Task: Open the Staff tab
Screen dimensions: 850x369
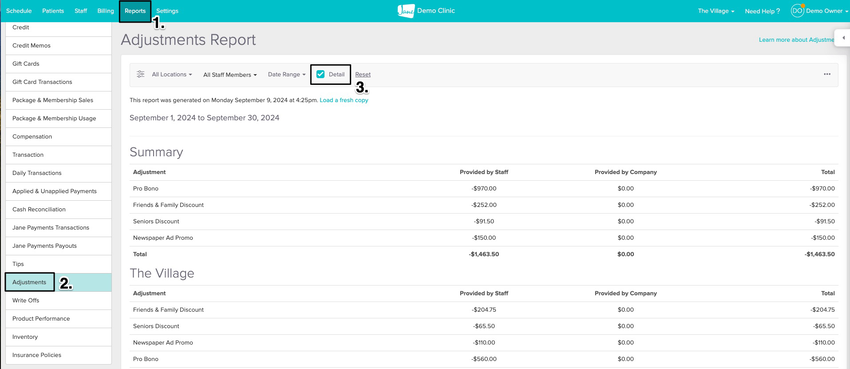Action: click(81, 11)
